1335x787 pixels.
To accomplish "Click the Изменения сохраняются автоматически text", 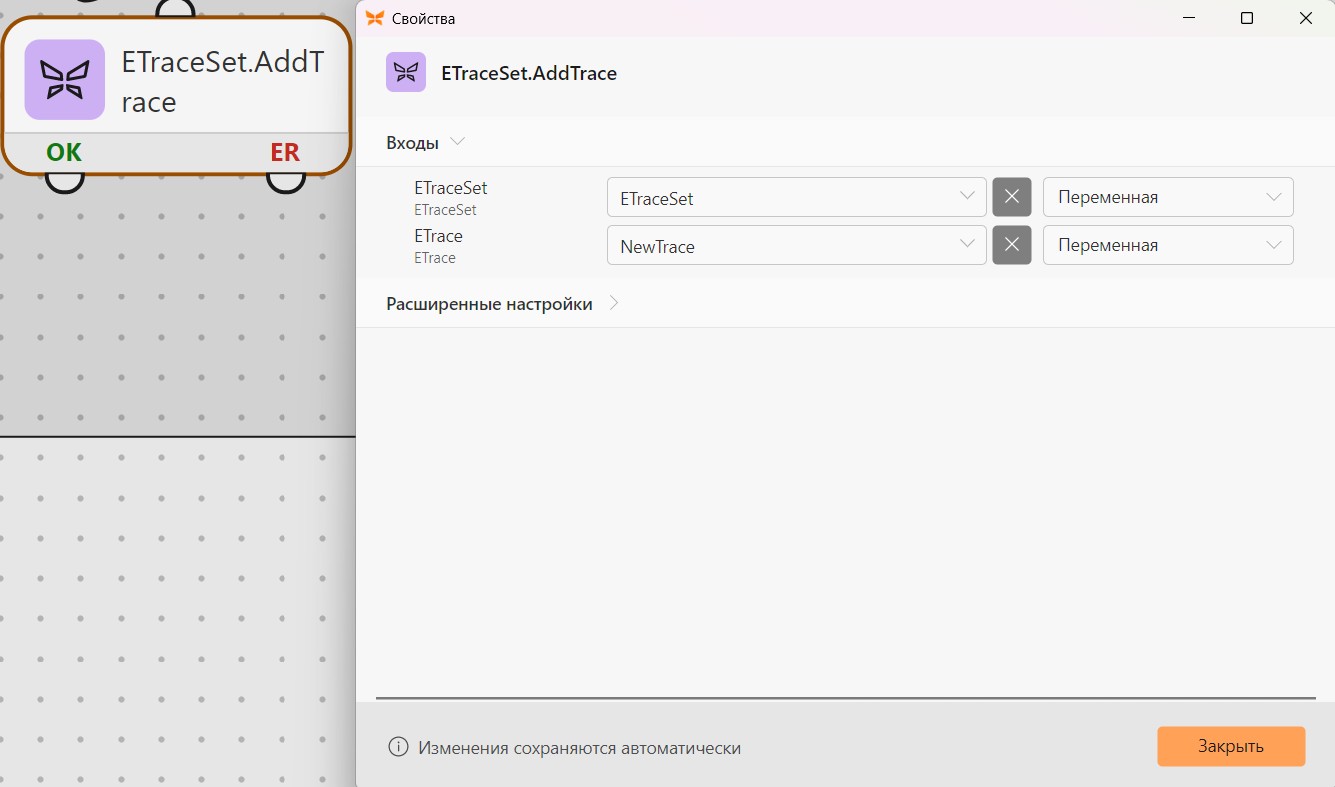I will pos(580,748).
